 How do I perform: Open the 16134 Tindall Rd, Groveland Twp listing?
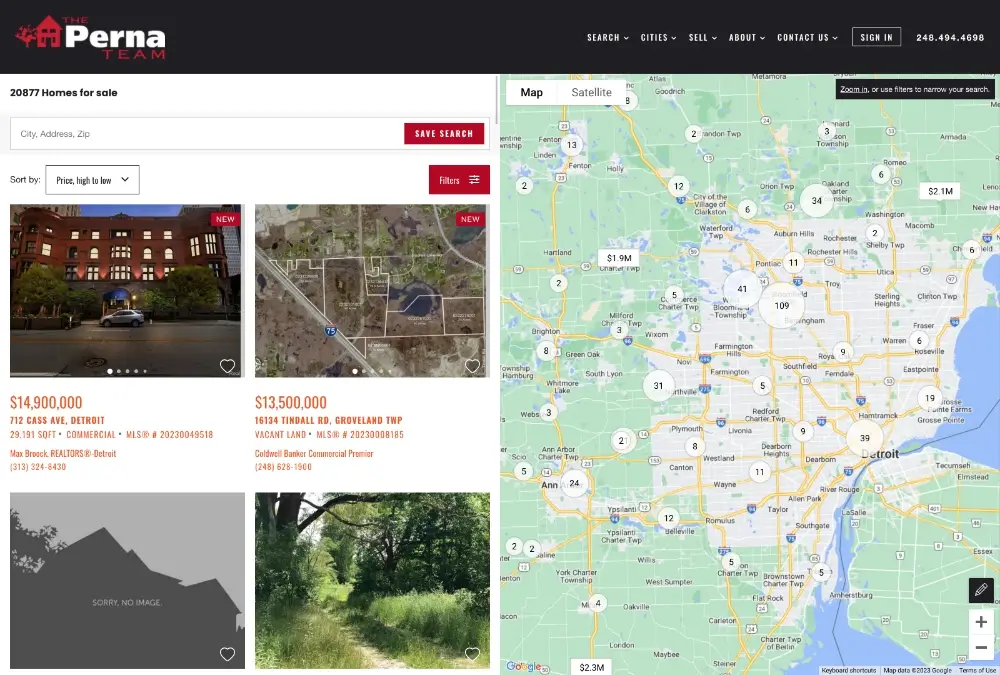coord(328,420)
